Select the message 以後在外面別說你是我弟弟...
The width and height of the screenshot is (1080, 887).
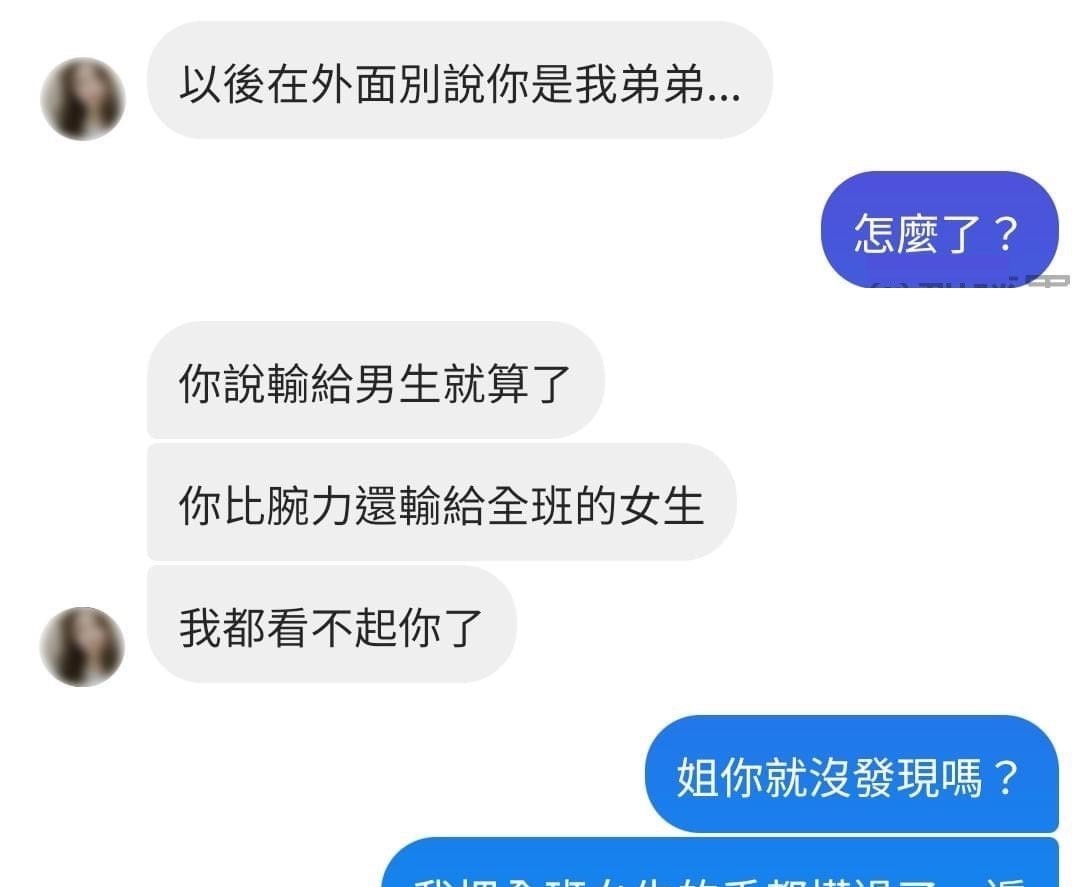click(459, 80)
